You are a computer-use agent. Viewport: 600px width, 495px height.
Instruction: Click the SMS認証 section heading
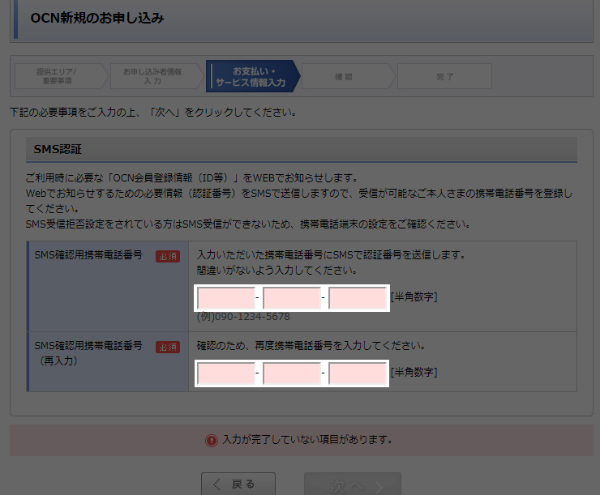click(x=57, y=149)
